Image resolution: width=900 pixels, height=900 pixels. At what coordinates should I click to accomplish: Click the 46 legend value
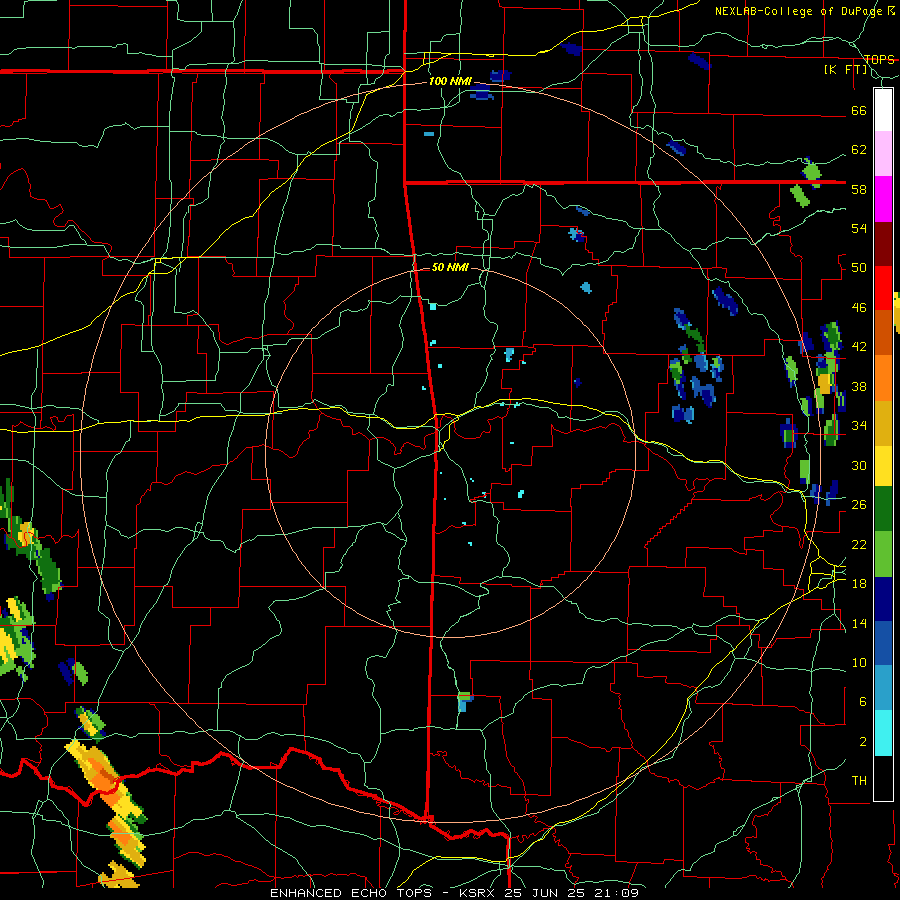859,308
